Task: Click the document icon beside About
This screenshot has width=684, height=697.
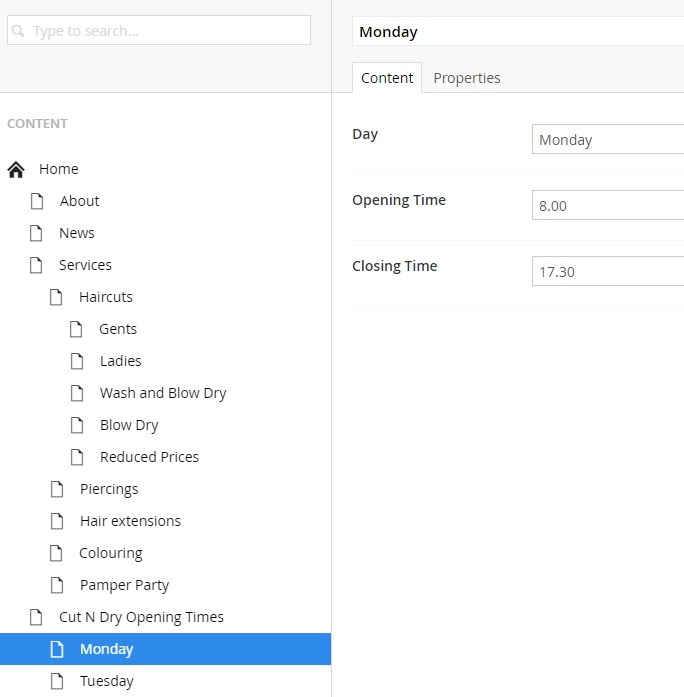Action: (x=37, y=201)
